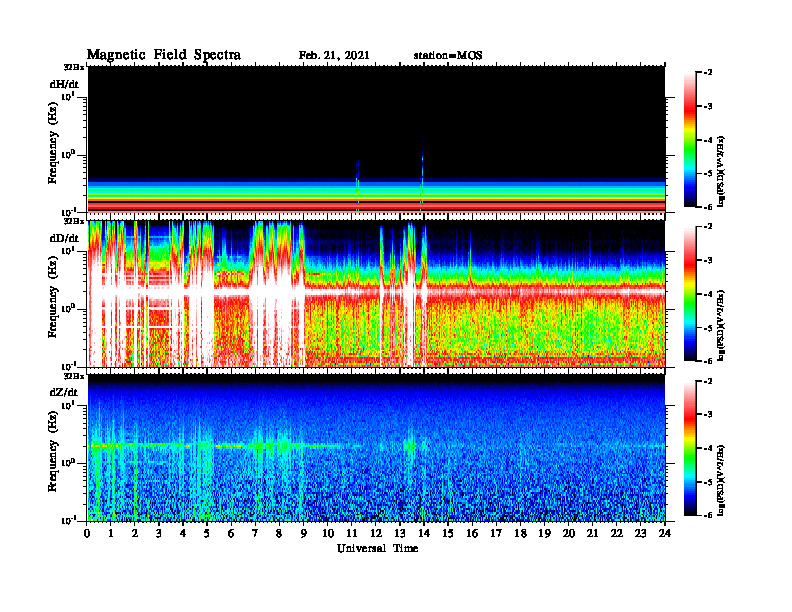Click the hour "22" tick on time axis
The width and height of the screenshot is (792, 612).
(617, 534)
